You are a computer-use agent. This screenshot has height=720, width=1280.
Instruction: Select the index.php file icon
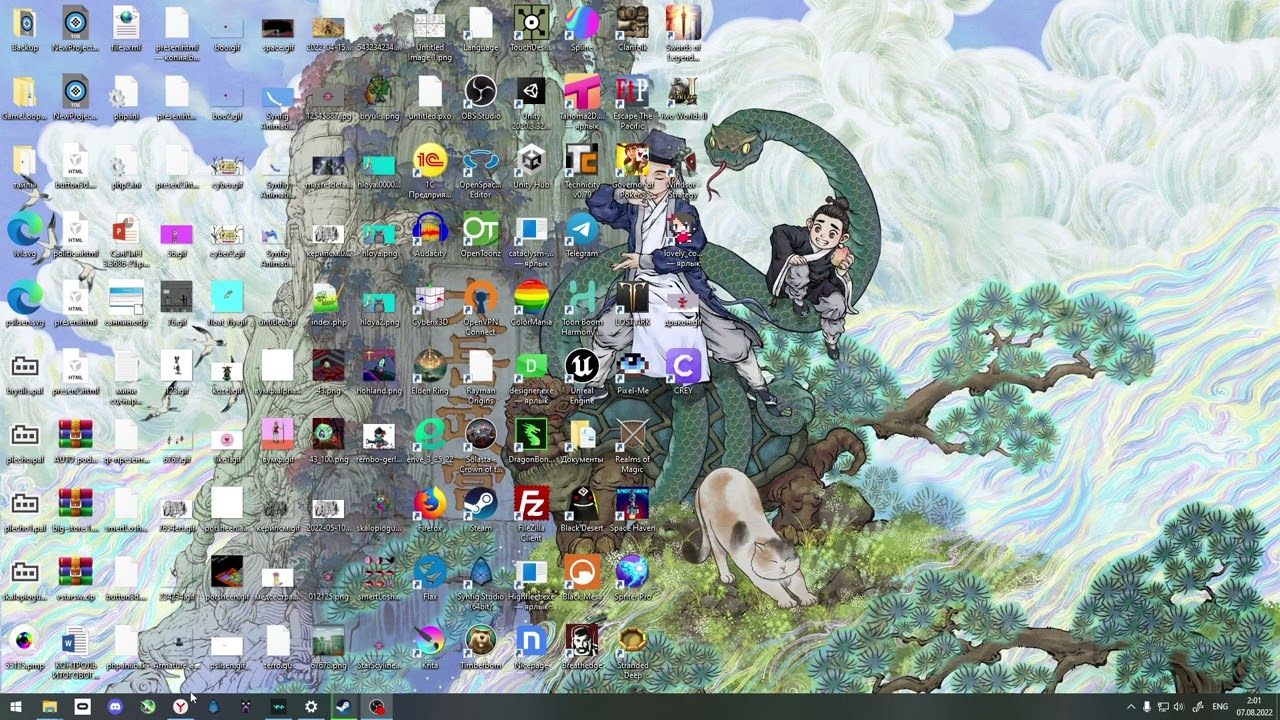tap(328, 303)
